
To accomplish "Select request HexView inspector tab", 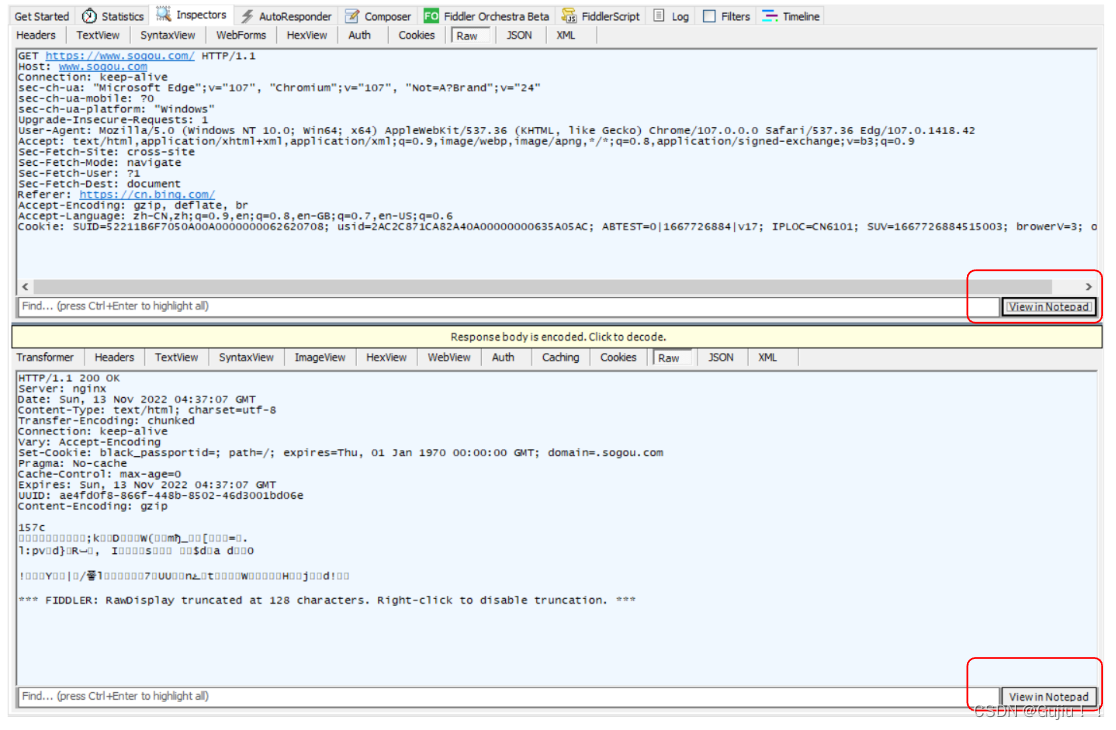I will [307, 35].
